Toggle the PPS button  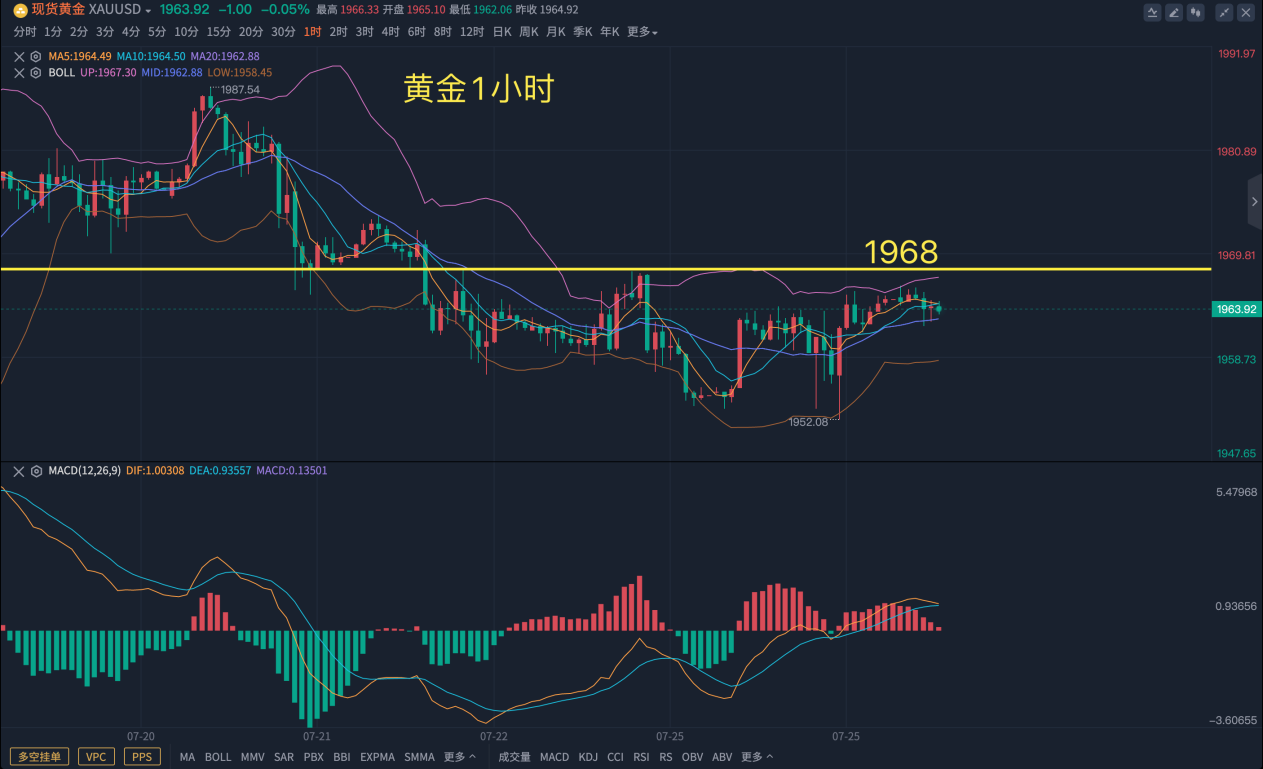click(142, 757)
